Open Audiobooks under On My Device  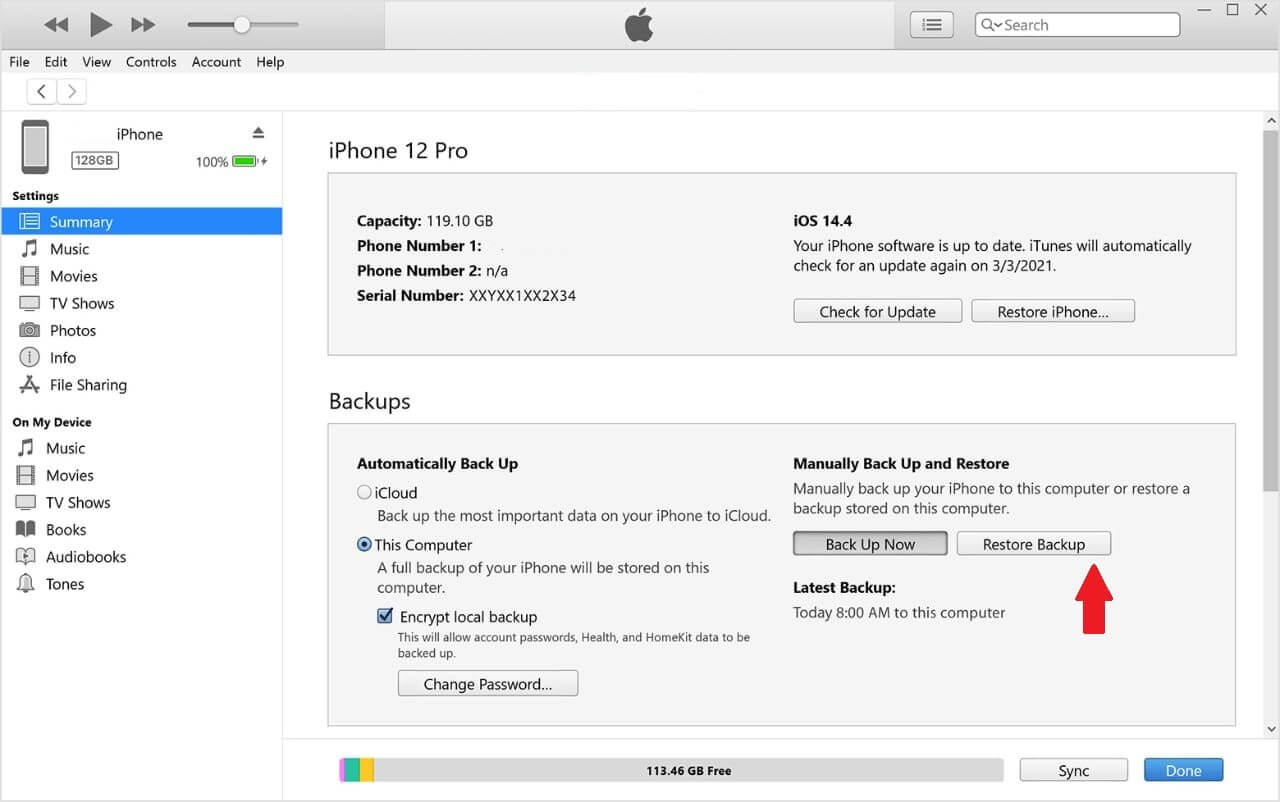click(x=85, y=557)
